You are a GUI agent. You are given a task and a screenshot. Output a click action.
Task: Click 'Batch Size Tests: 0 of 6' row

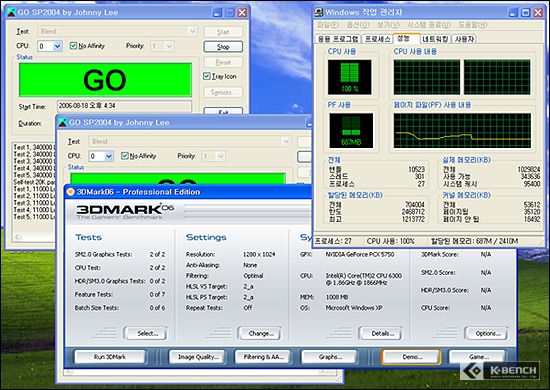tap(120, 308)
